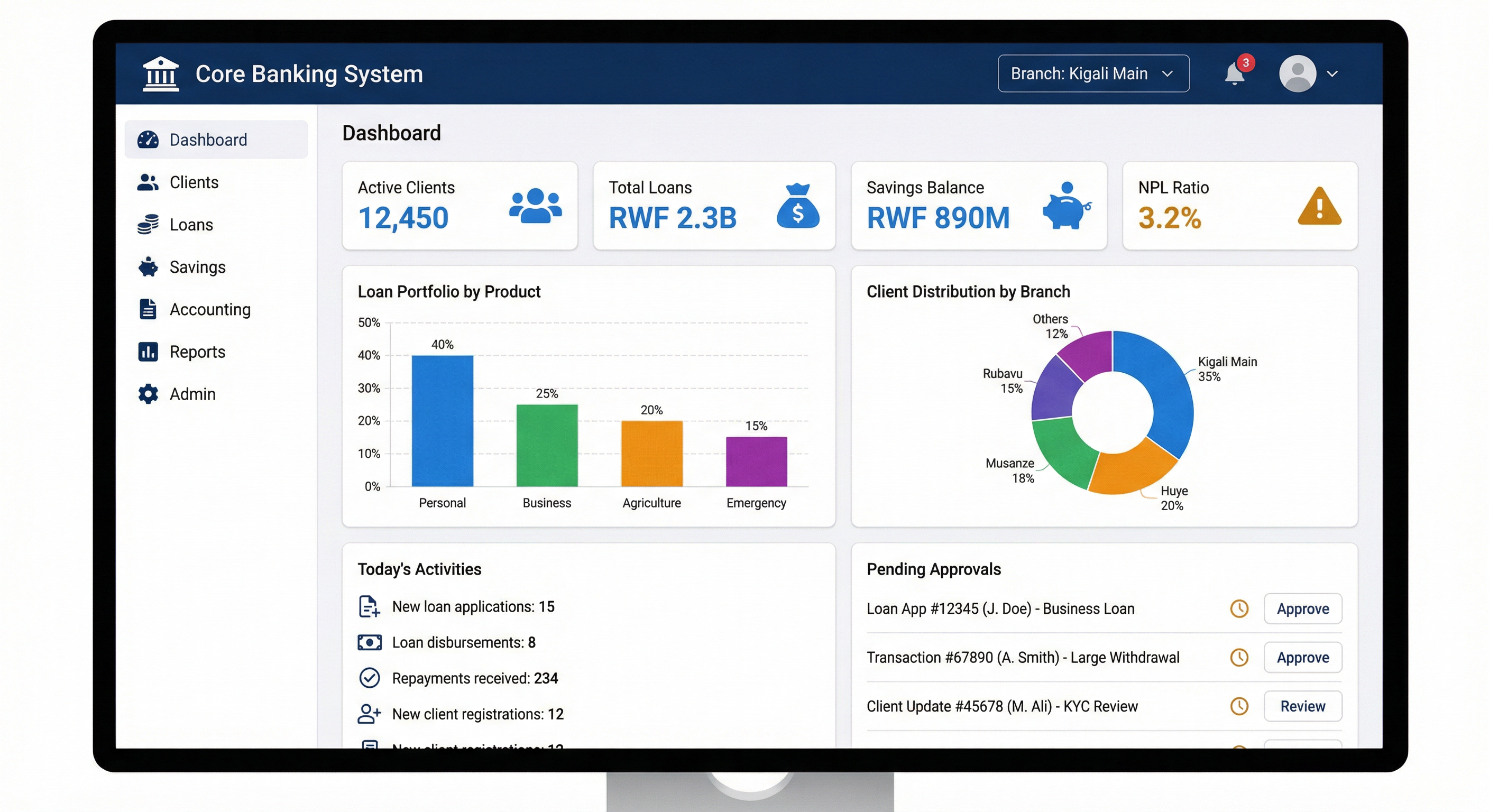Click the bank building logo icon
Viewport: 1489px width, 812px height.
161,74
